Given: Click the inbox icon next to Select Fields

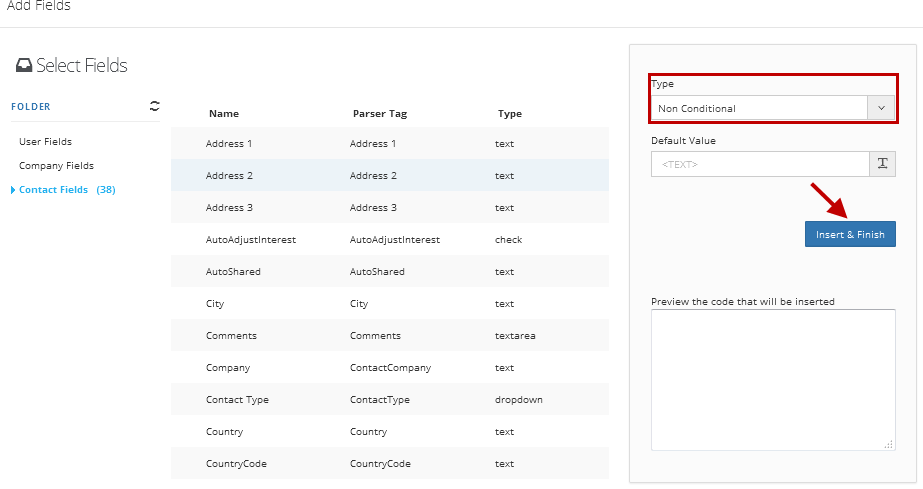Looking at the screenshot, I should 24,65.
